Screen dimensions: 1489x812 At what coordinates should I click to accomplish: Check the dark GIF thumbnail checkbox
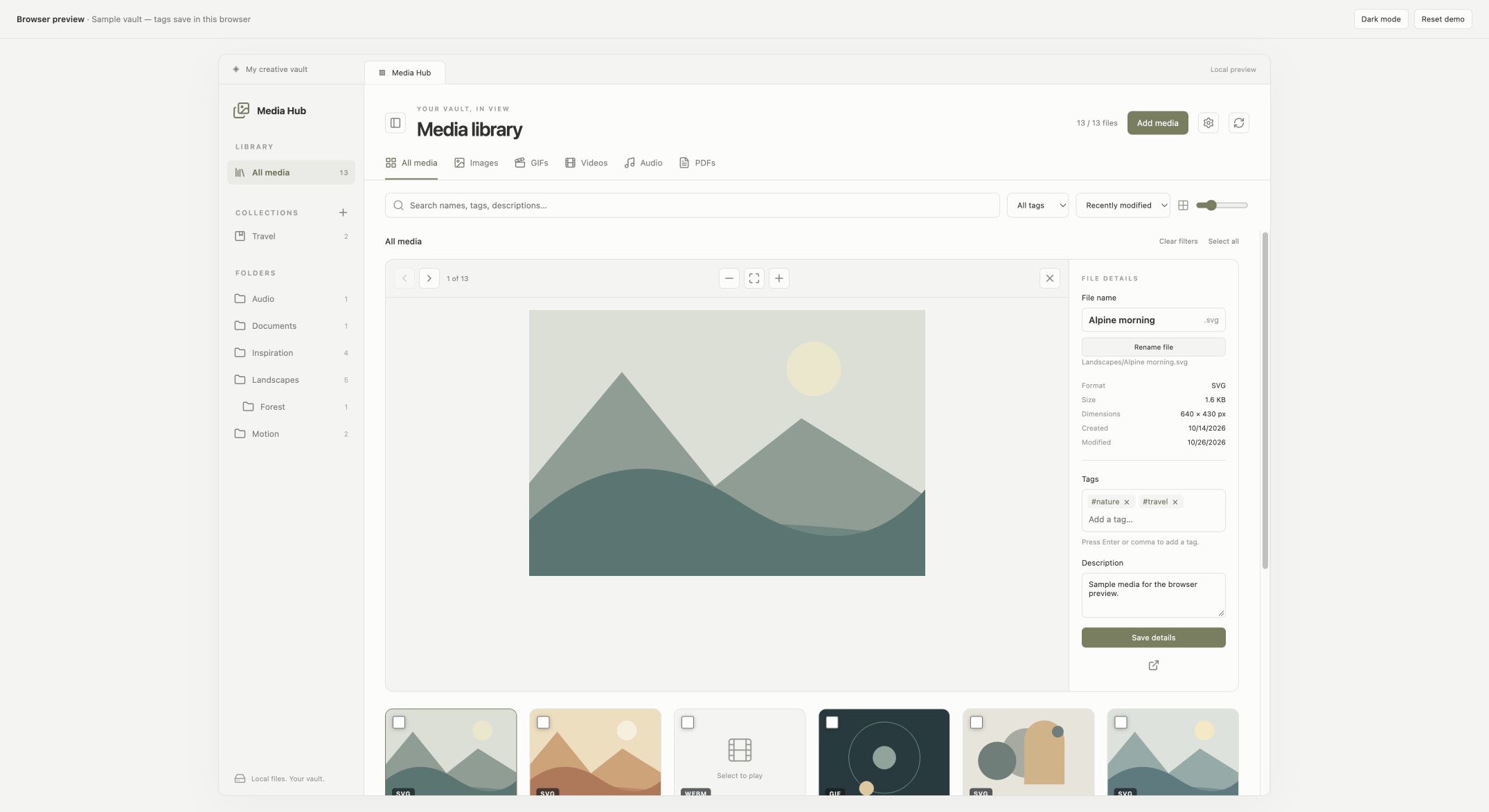832,722
